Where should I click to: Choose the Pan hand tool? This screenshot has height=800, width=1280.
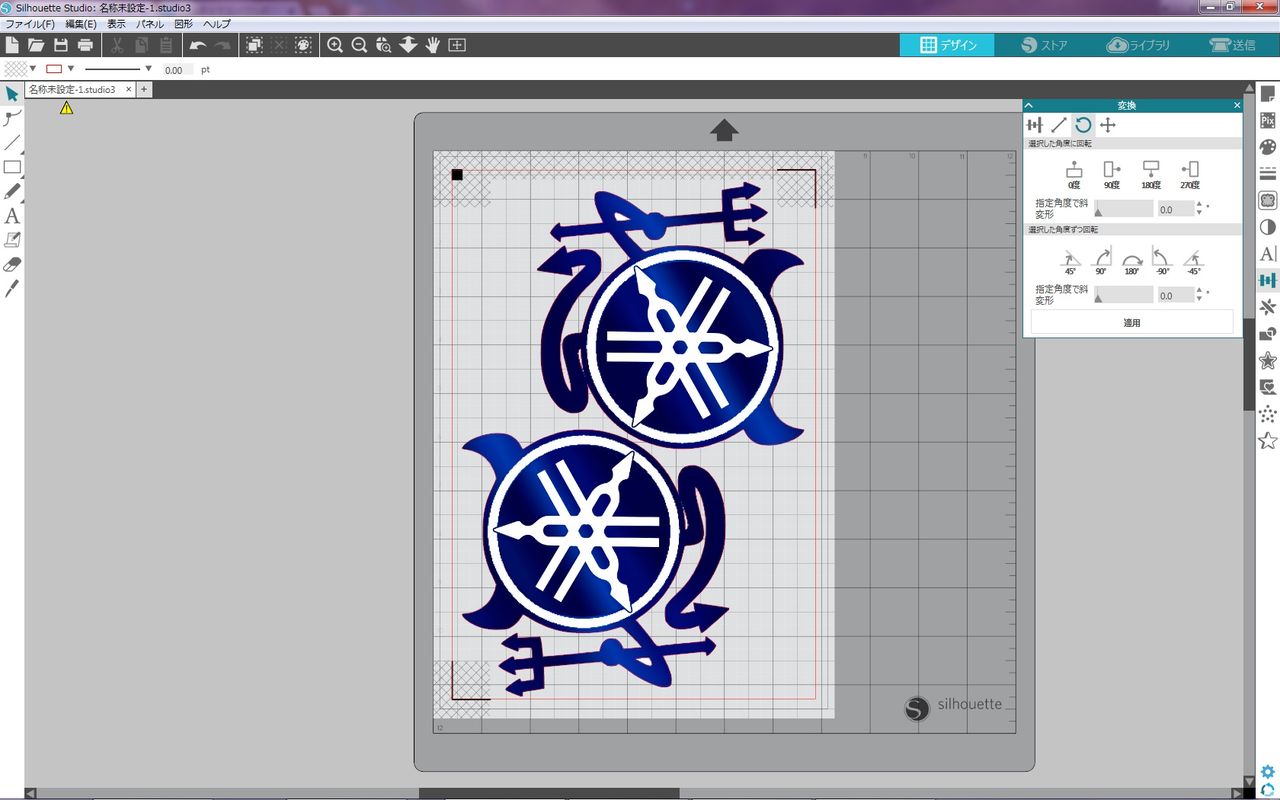tap(432, 45)
